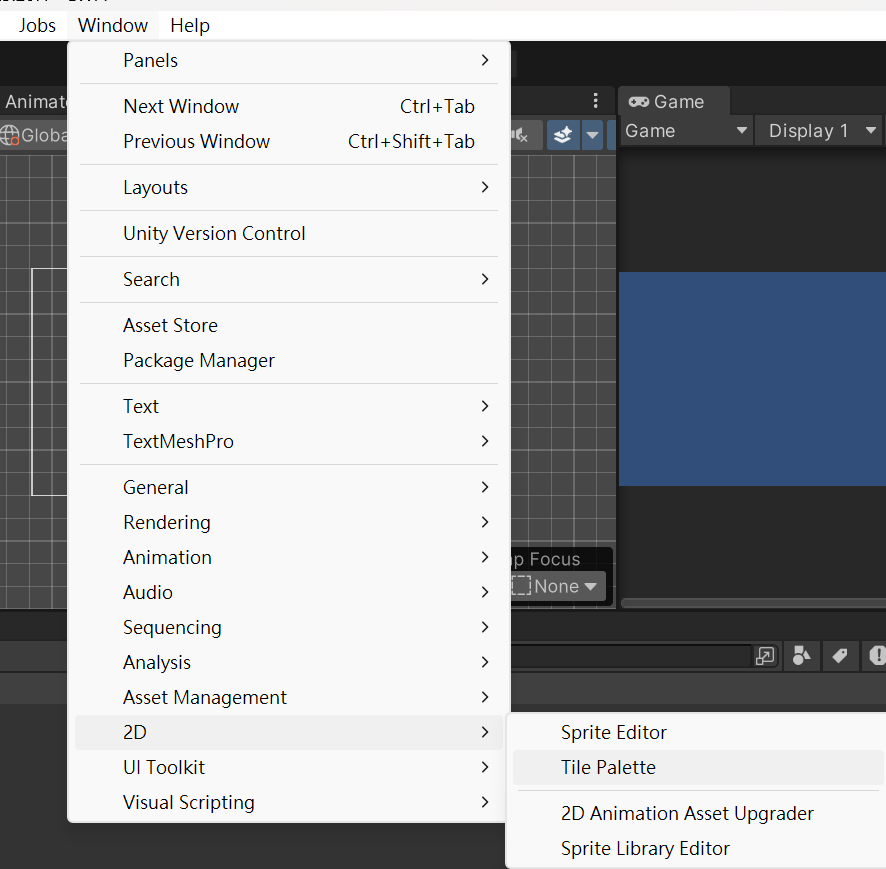Toggle the scene effects button
886x869 pixels.
tap(563, 135)
